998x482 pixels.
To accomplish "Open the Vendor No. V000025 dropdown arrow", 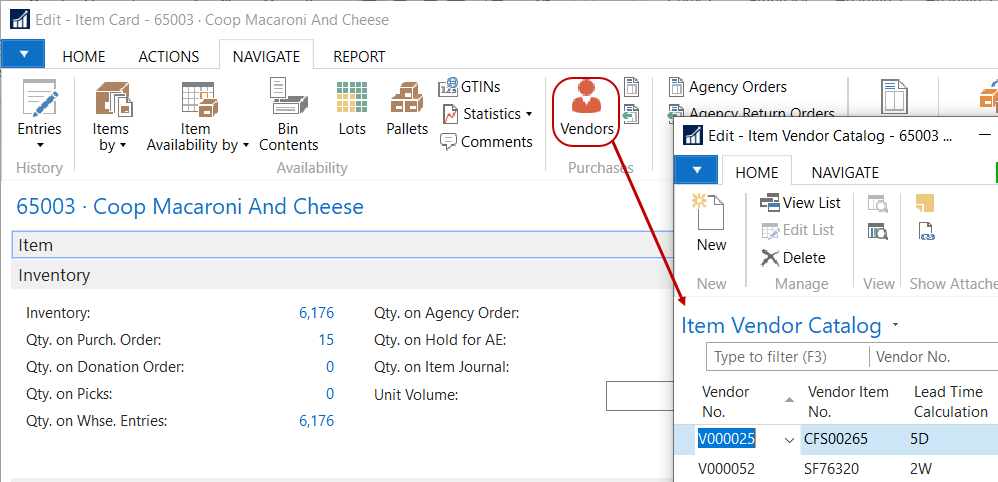I will 790,439.
